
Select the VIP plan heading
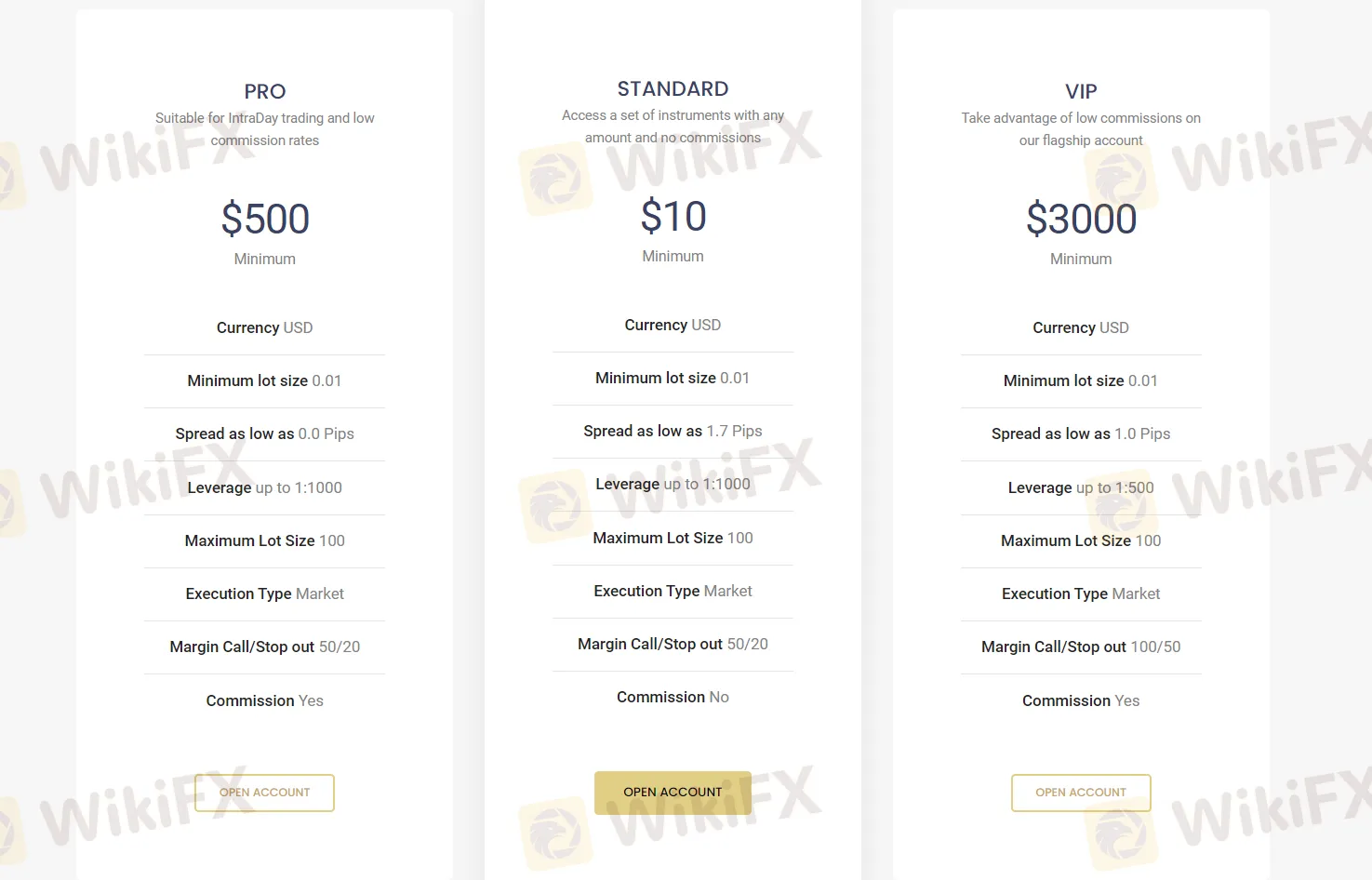(1081, 91)
